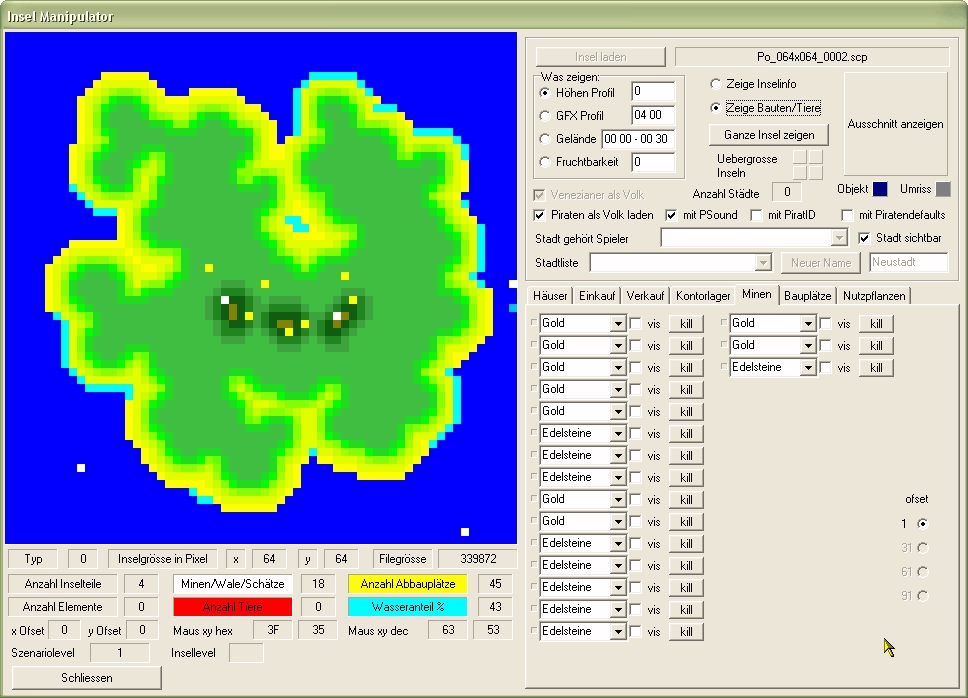Screen dimensions: 968x698
Task: Select the Fruchtbarkeit radio option
Action: point(545,162)
